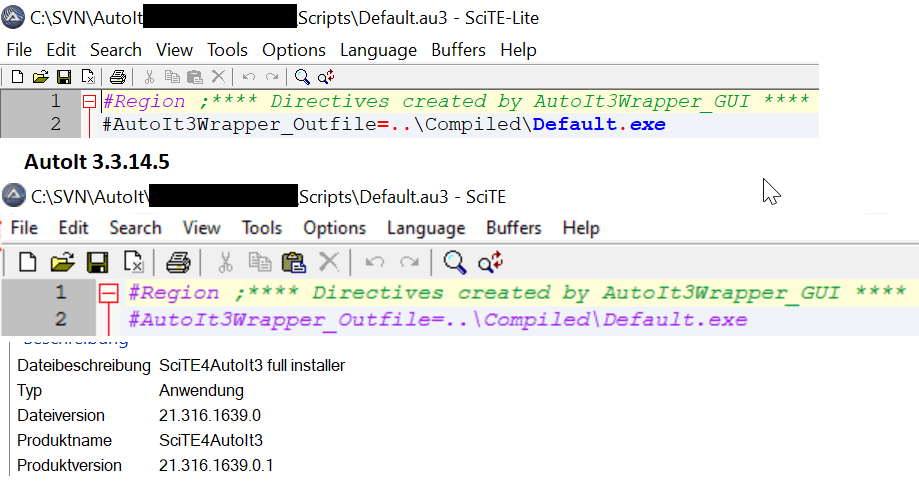Viewport: 919px width, 487px height.
Task: Open Help menu in SciTE-Lite window
Action: point(518,50)
